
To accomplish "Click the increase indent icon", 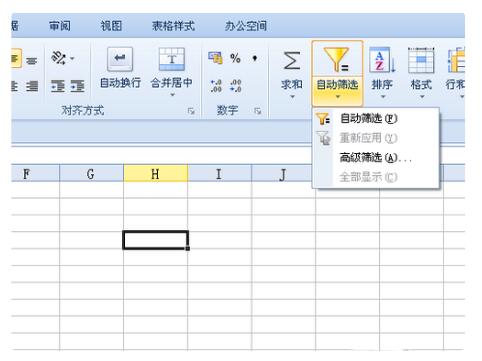I will (78, 86).
